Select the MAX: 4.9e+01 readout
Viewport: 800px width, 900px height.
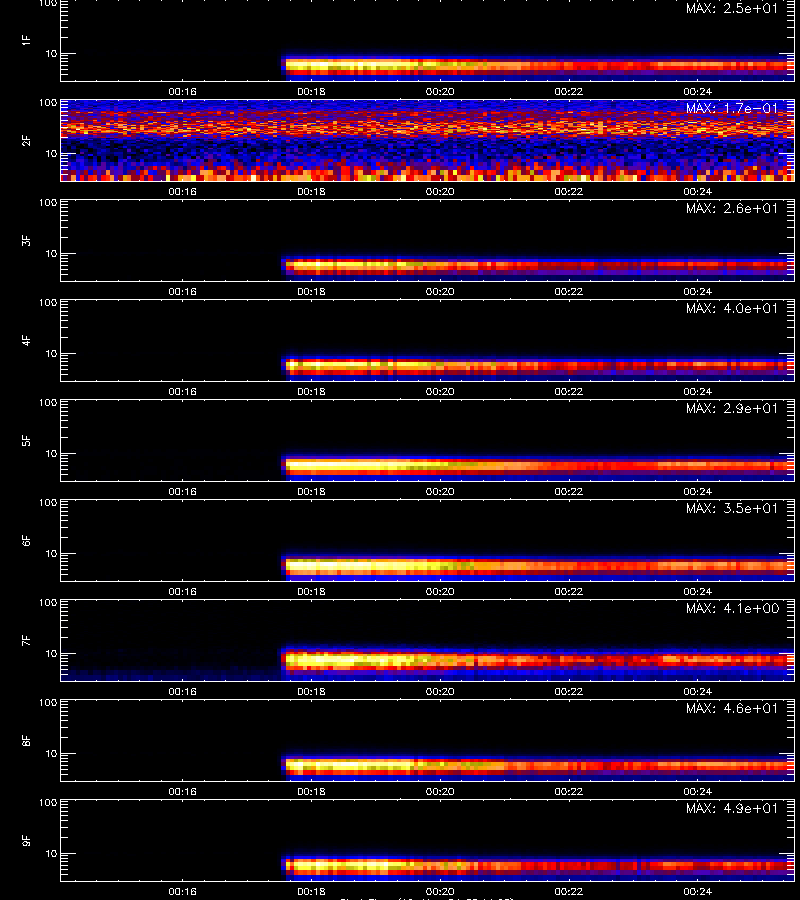point(732,808)
